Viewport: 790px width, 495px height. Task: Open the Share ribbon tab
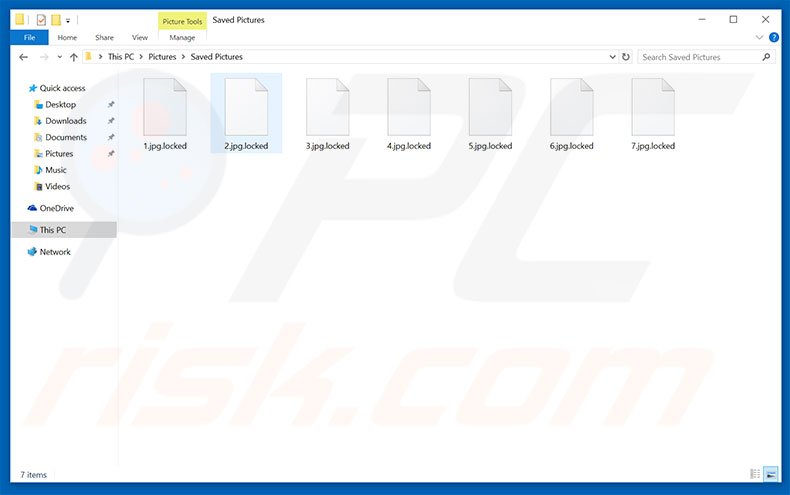[x=104, y=37]
